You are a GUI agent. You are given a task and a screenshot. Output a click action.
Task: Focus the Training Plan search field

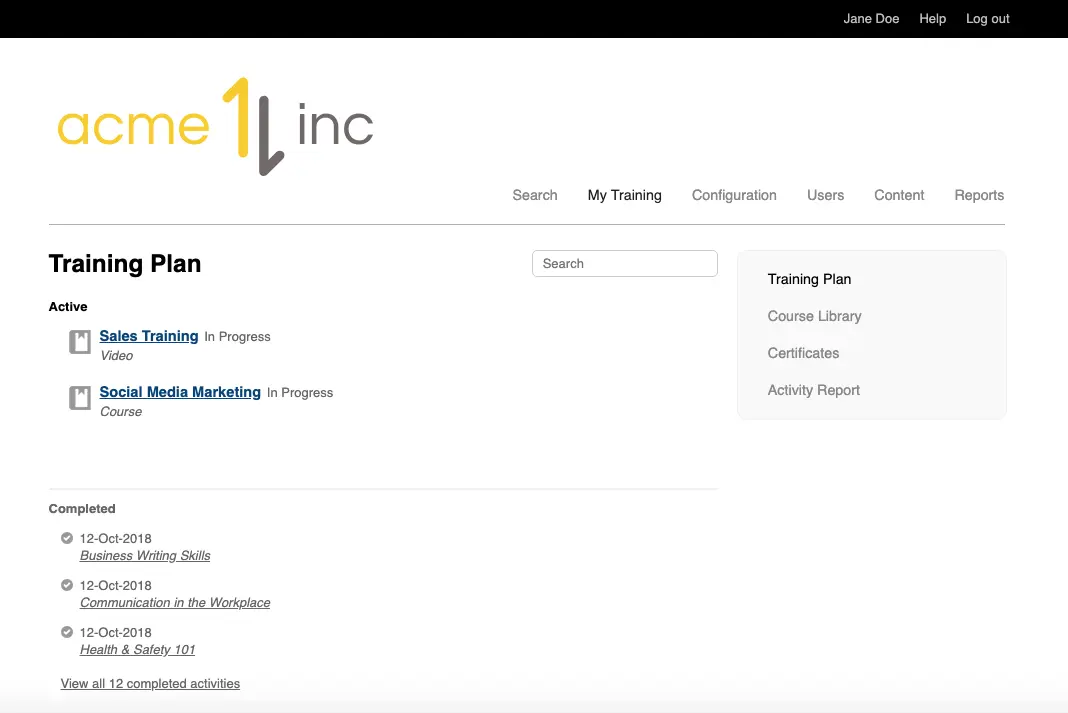[624, 264]
